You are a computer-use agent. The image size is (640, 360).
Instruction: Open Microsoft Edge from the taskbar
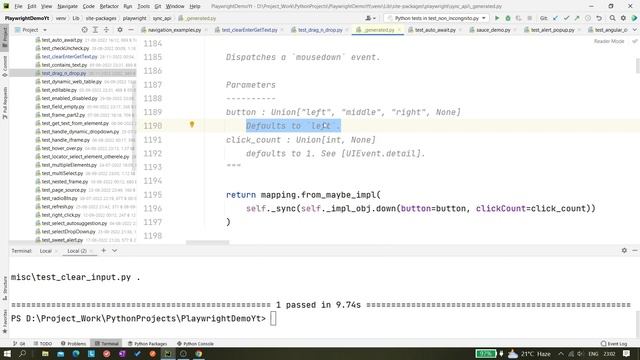point(76,353)
